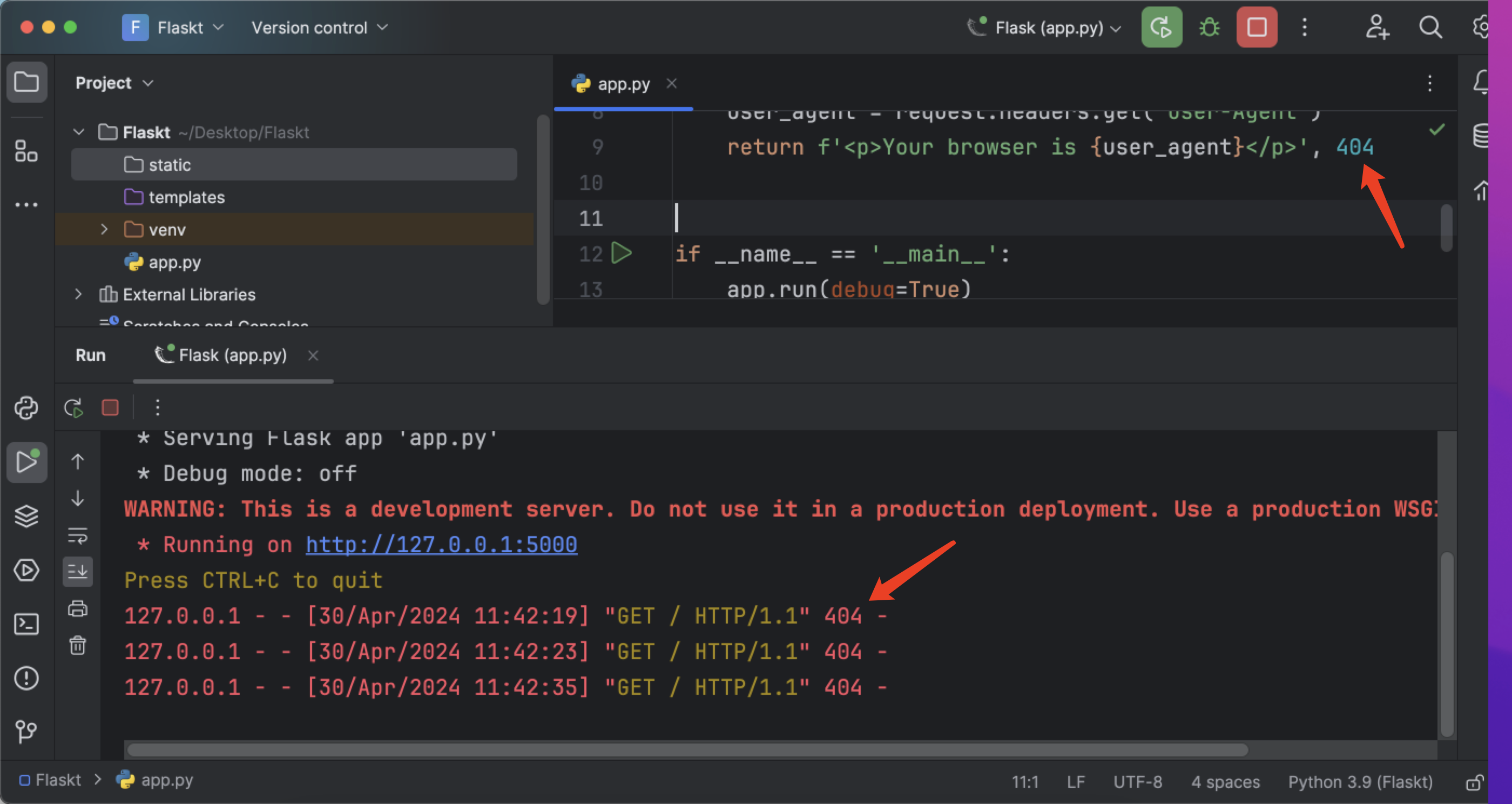Click the console horizontal scrollbar
The height and width of the screenshot is (804, 1512).
point(687,749)
